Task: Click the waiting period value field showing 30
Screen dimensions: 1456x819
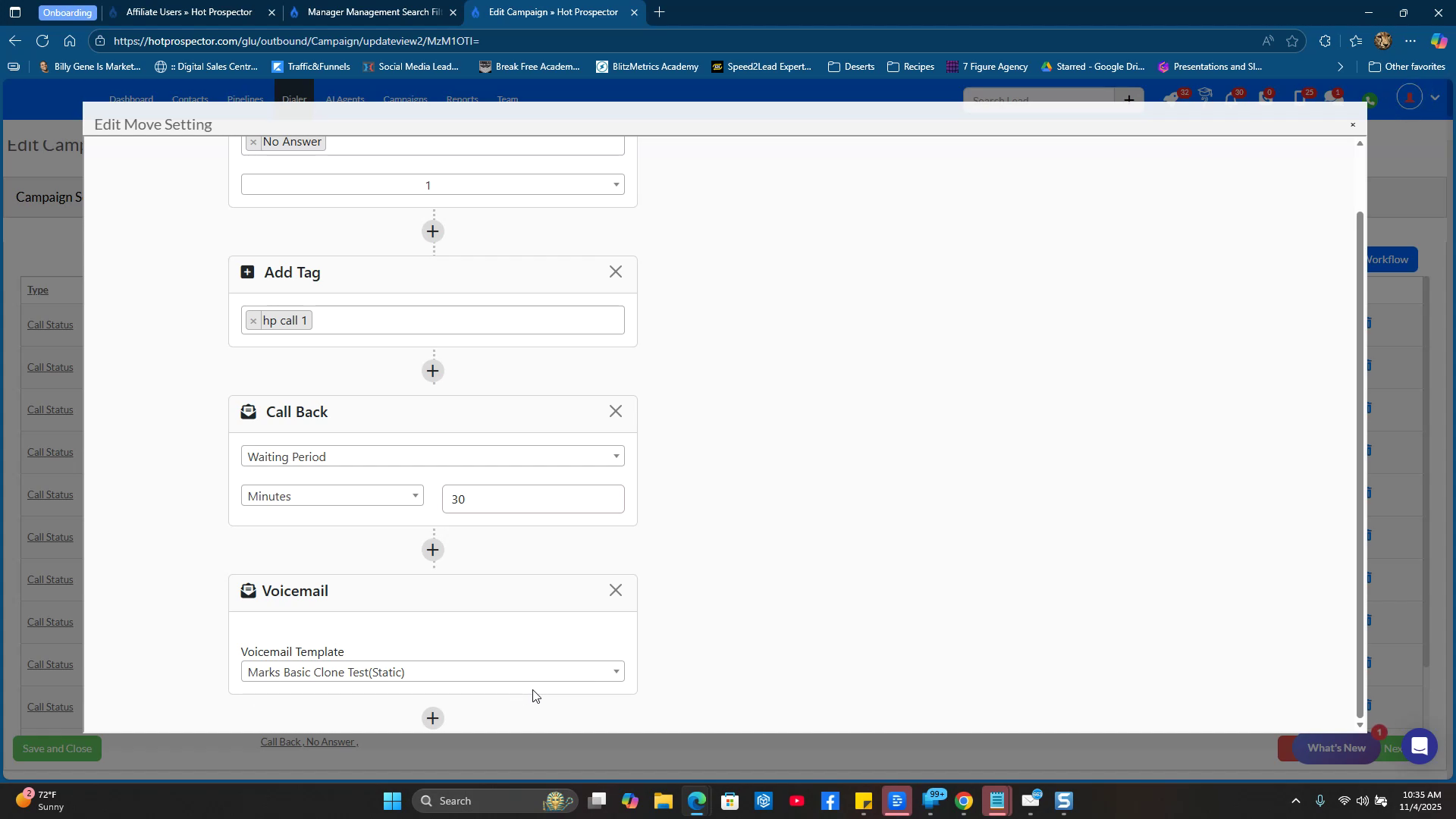Action: tap(532, 499)
